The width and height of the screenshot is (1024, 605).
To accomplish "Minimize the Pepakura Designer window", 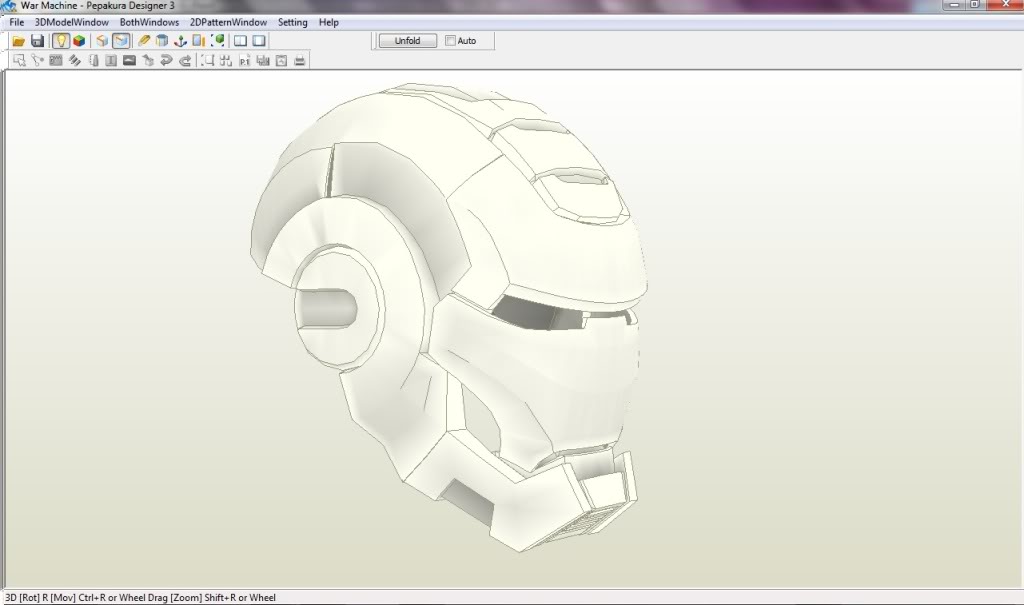I will pyautogui.click(x=955, y=5).
